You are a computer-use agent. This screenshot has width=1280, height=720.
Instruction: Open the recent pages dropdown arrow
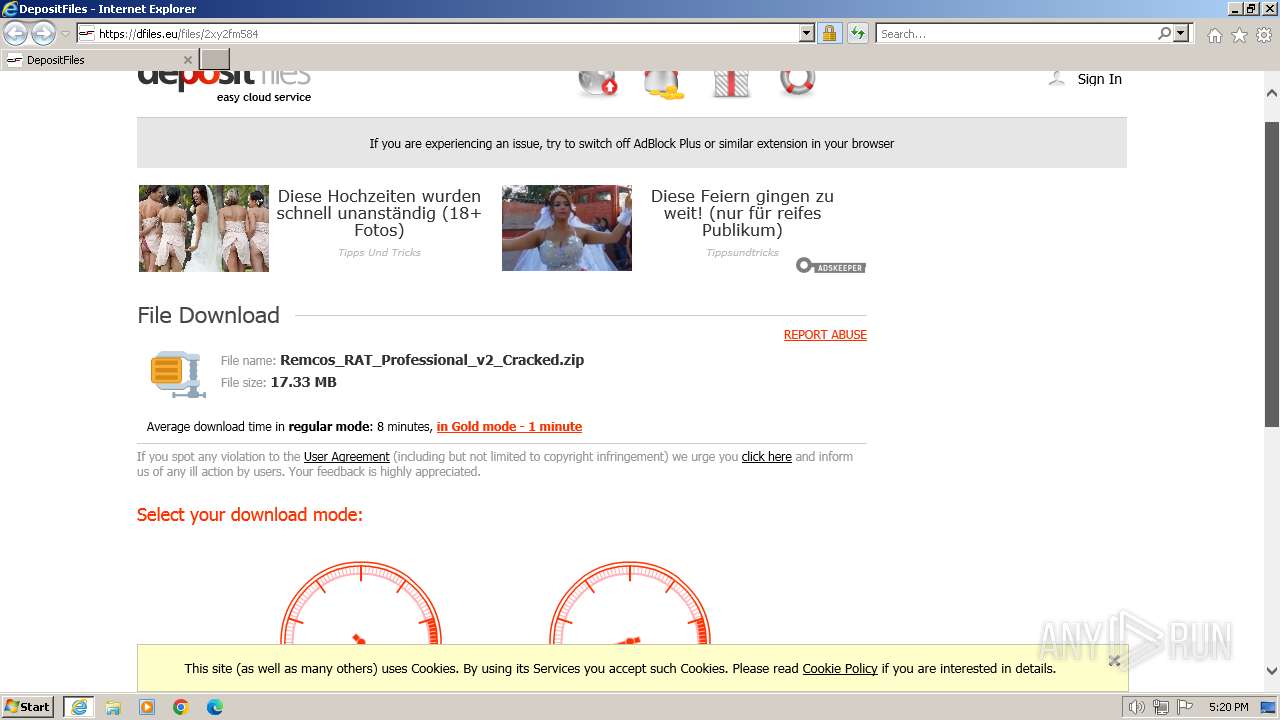(66, 34)
